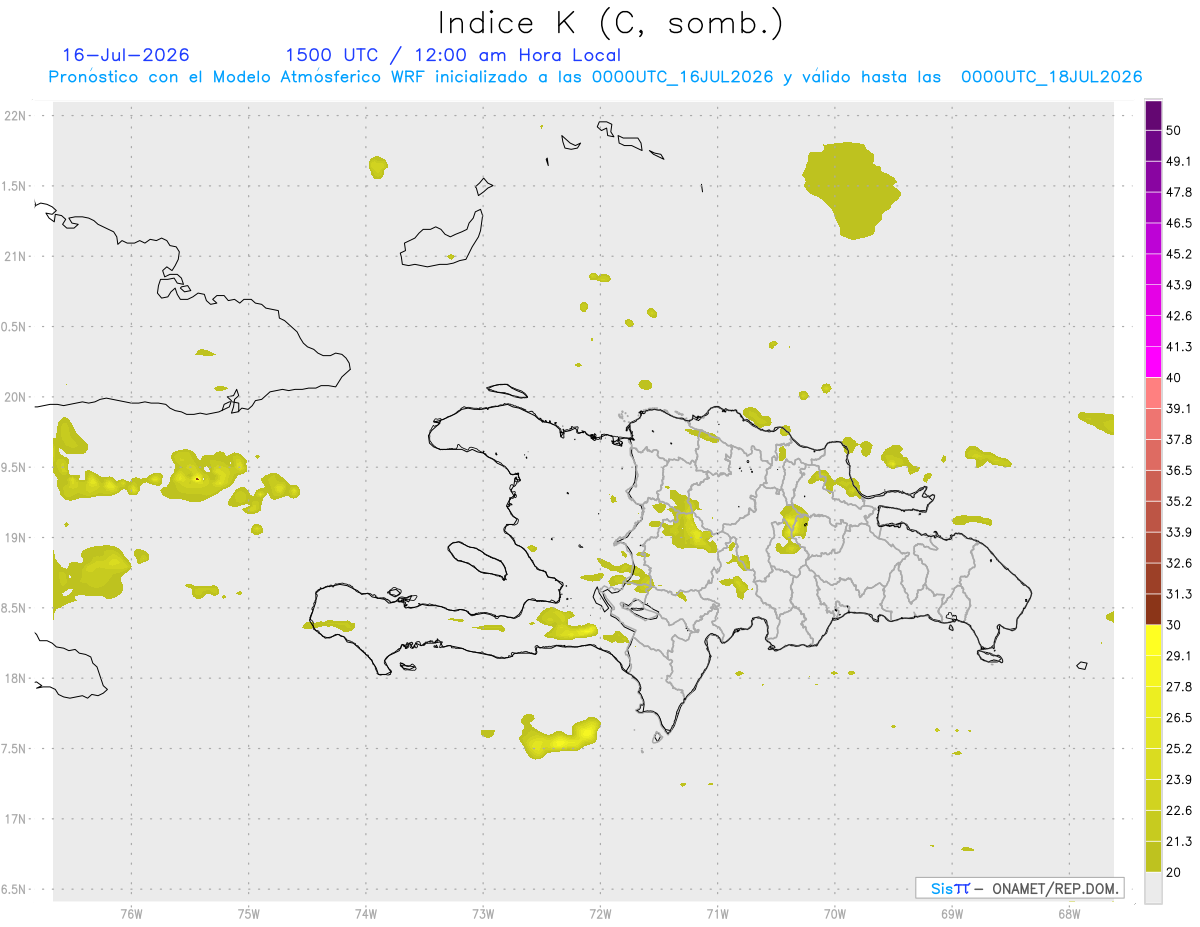Click the color scale value "22.6"

click(1179, 810)
